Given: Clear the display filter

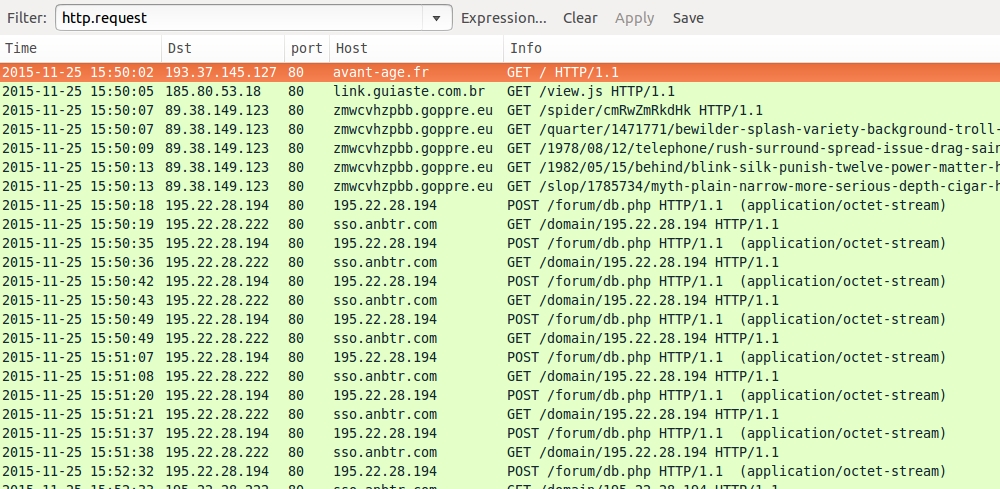Looking at the screenshot, I should coord(580,18).
